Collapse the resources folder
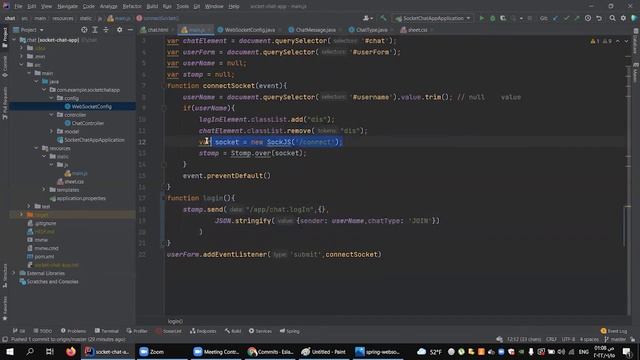The image size is (640, 360). [x=36, y=148]
